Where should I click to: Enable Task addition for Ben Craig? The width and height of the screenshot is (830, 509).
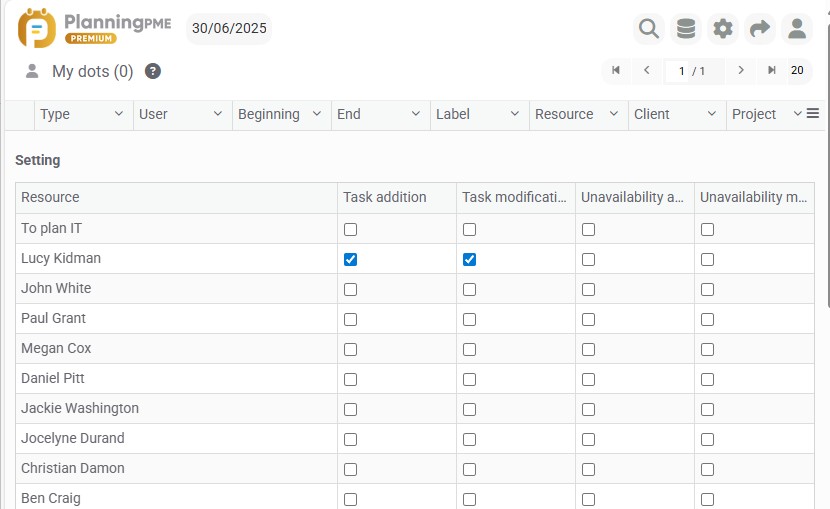pyautogui.click(x=350, y=499)
